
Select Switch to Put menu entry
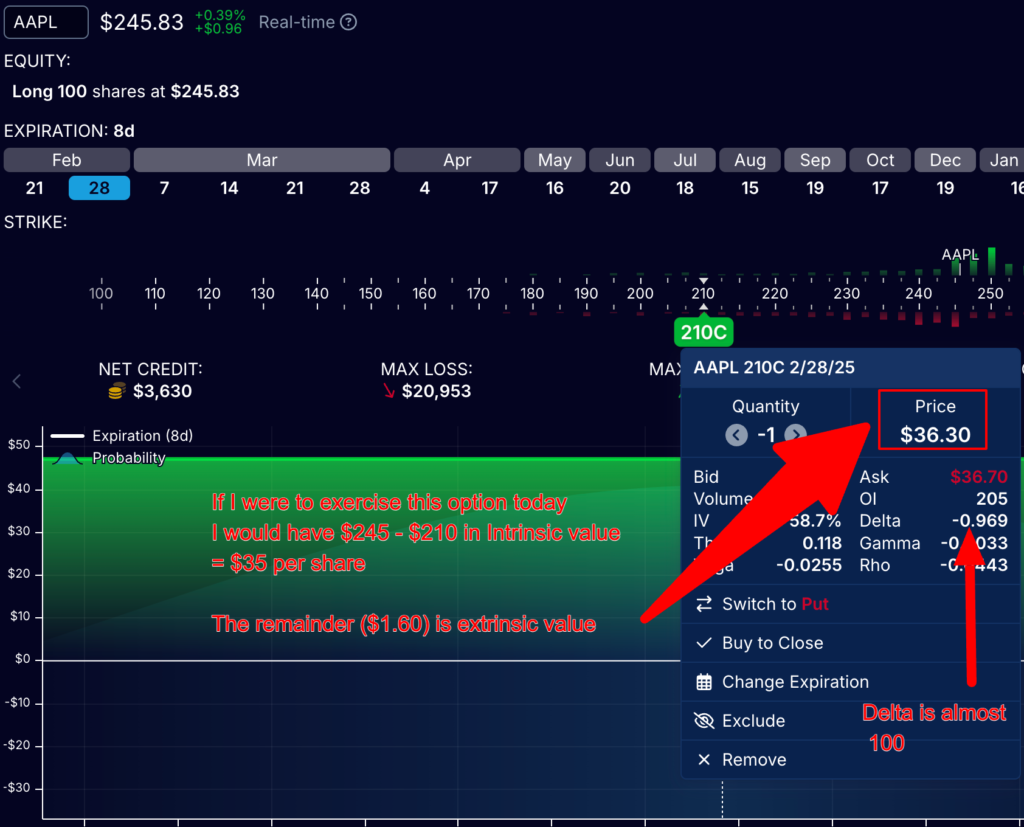pyautogui.click(x=850, y=604)
